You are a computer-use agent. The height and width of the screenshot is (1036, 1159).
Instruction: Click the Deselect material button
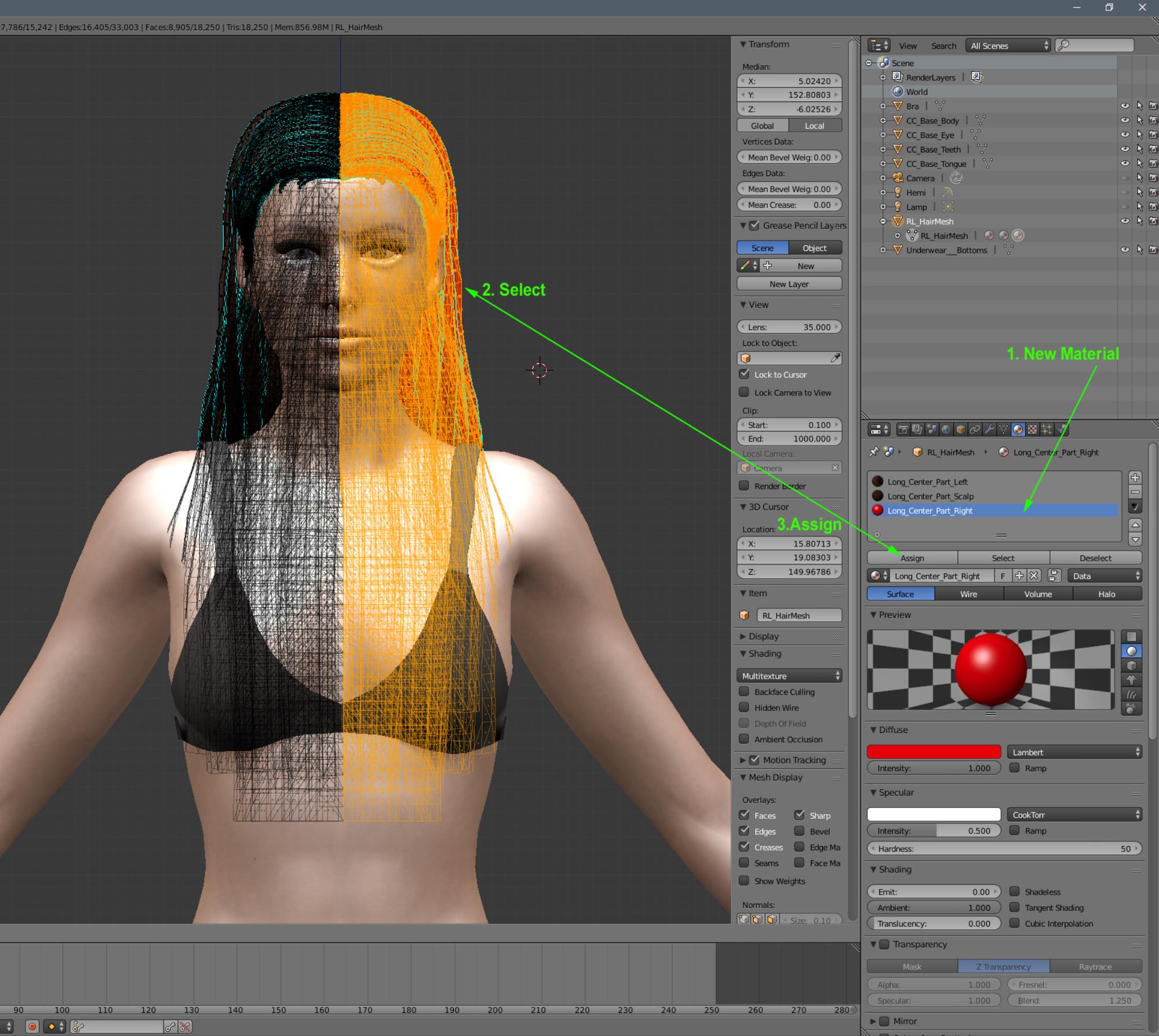coord(1095,558)
